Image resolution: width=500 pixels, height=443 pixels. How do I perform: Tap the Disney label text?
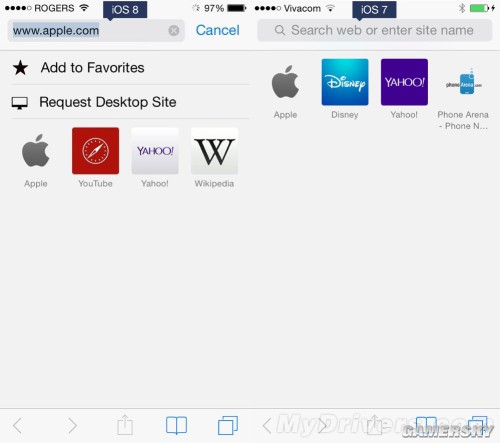(345, 115)
